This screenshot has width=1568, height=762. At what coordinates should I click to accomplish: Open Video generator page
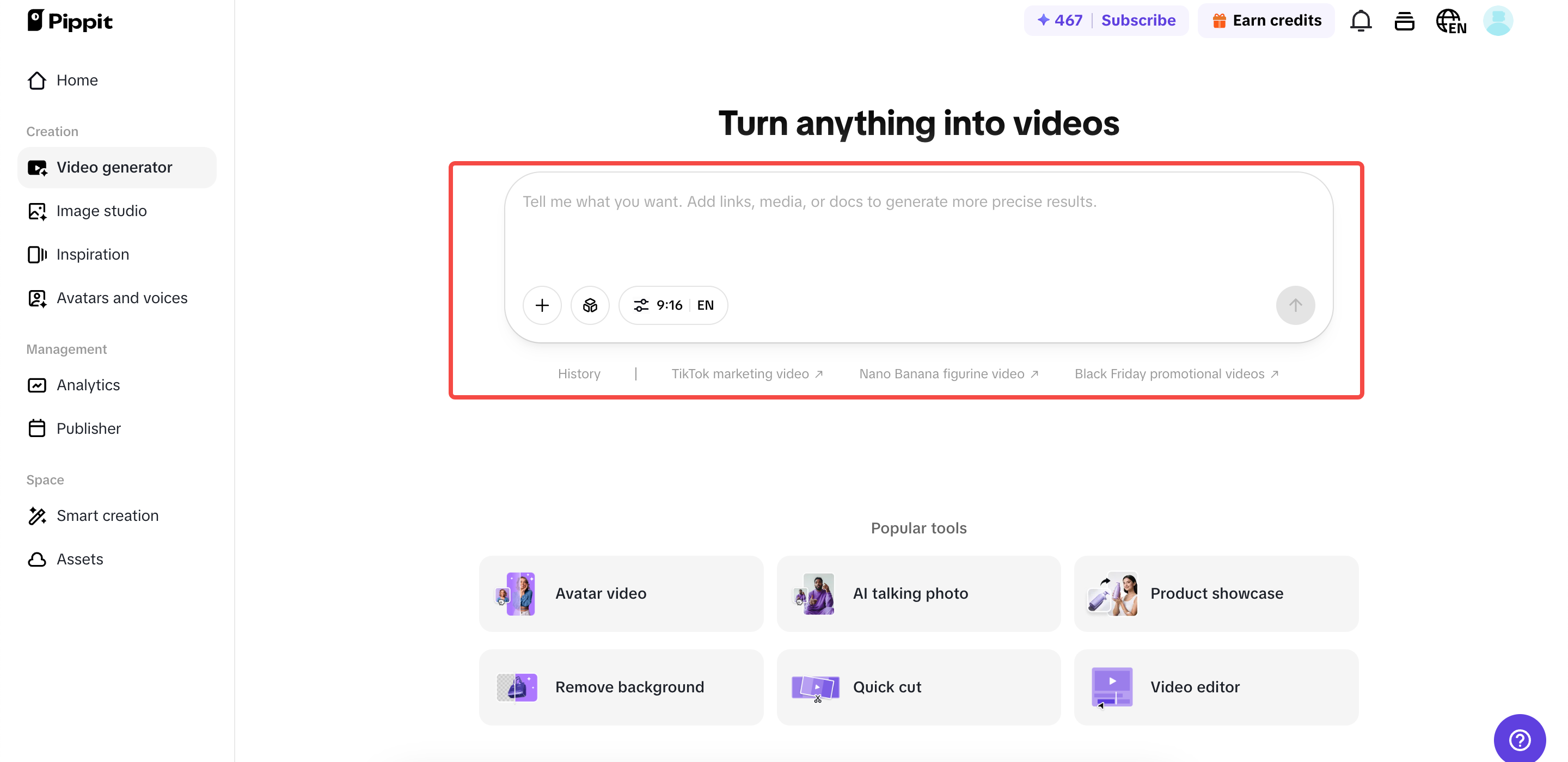point(117,168)
